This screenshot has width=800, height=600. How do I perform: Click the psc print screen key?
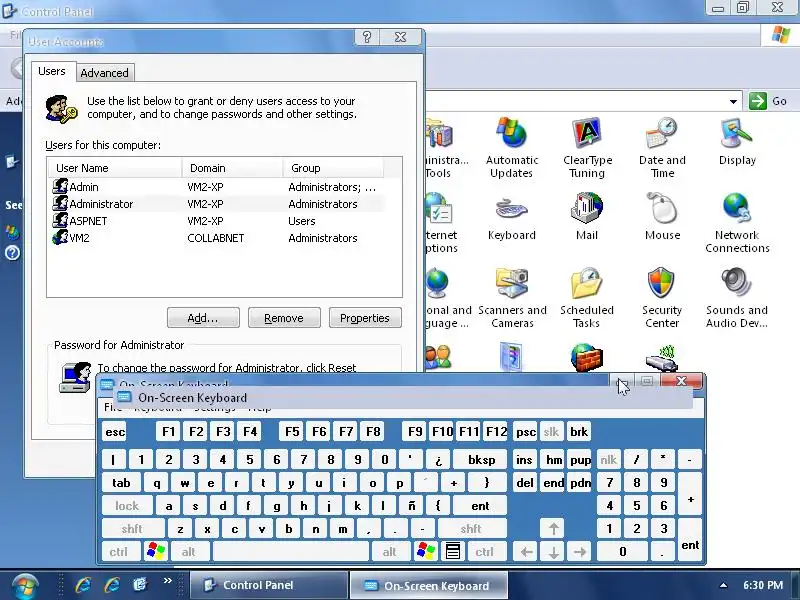click(x=526, y=432)
